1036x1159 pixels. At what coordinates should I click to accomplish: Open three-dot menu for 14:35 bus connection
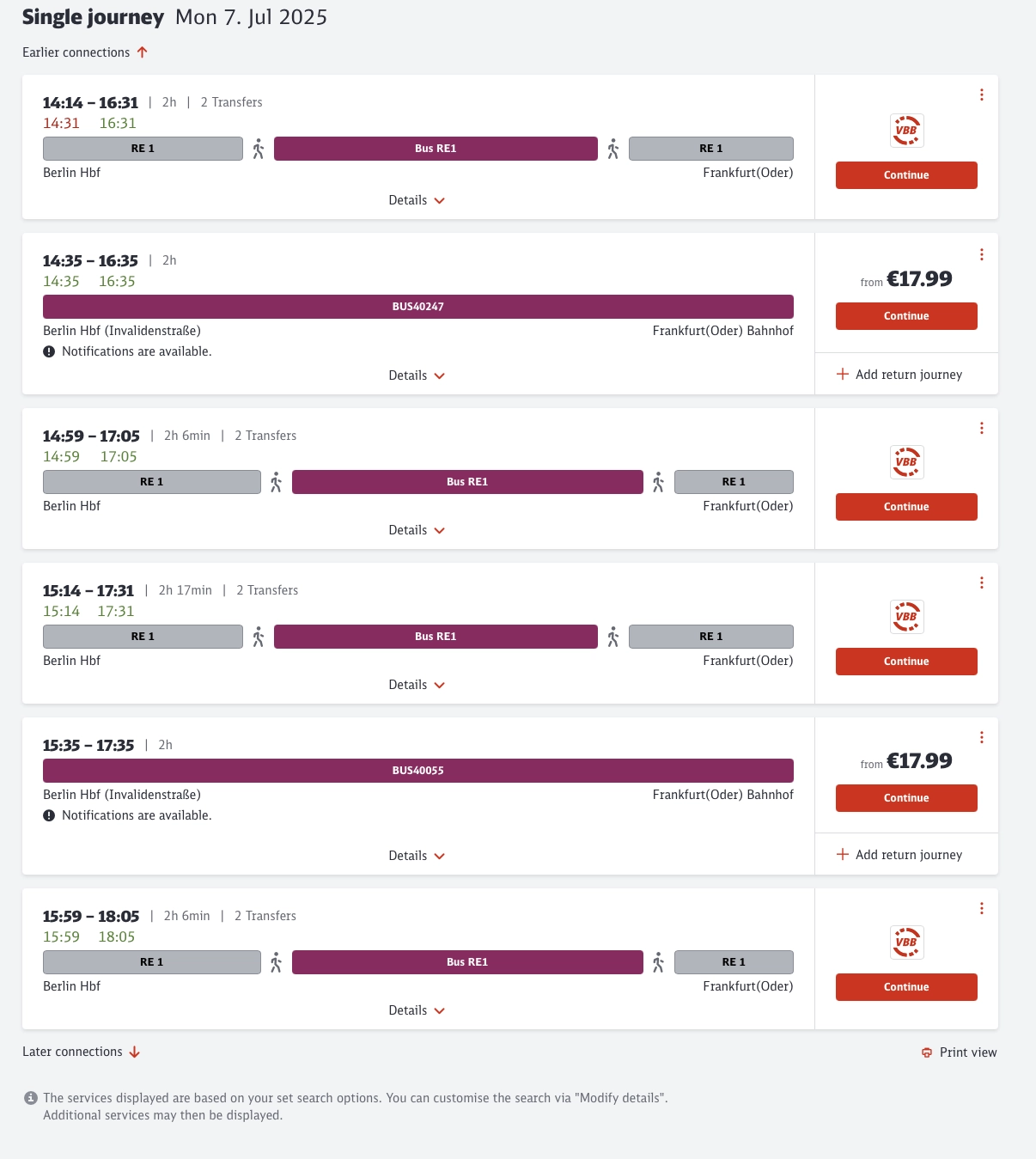tap(982, 254)
